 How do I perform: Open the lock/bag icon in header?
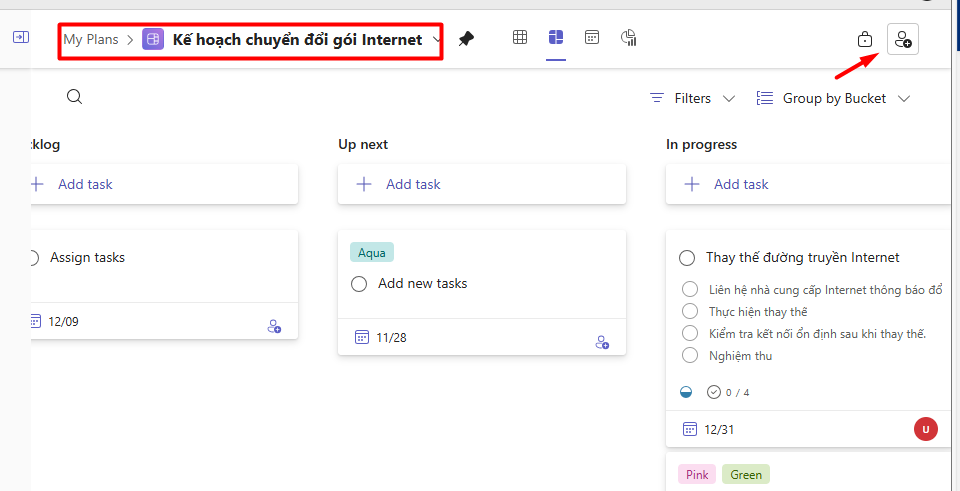(x=865, y=39)
